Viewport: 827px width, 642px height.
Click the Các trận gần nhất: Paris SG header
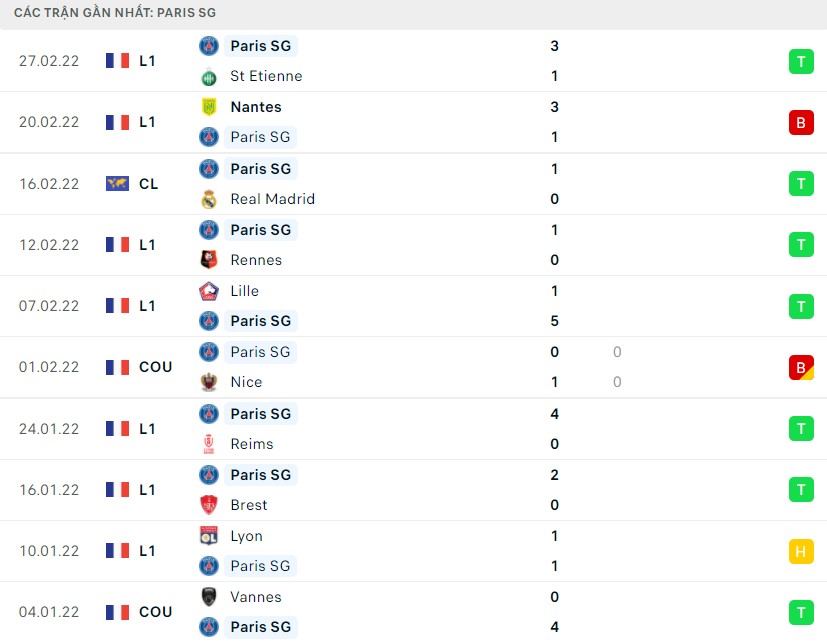point(115,12)
